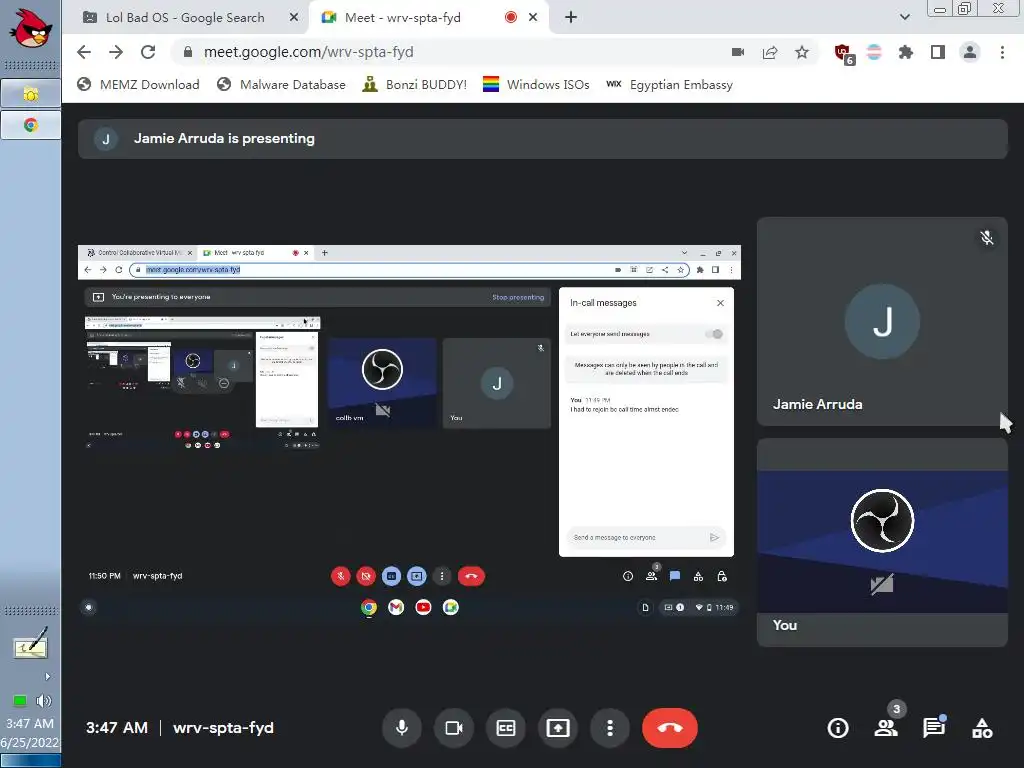Select Jamie Arruda participant tile
Viewport: 1024px width, 768px height.
pos(882,321)
